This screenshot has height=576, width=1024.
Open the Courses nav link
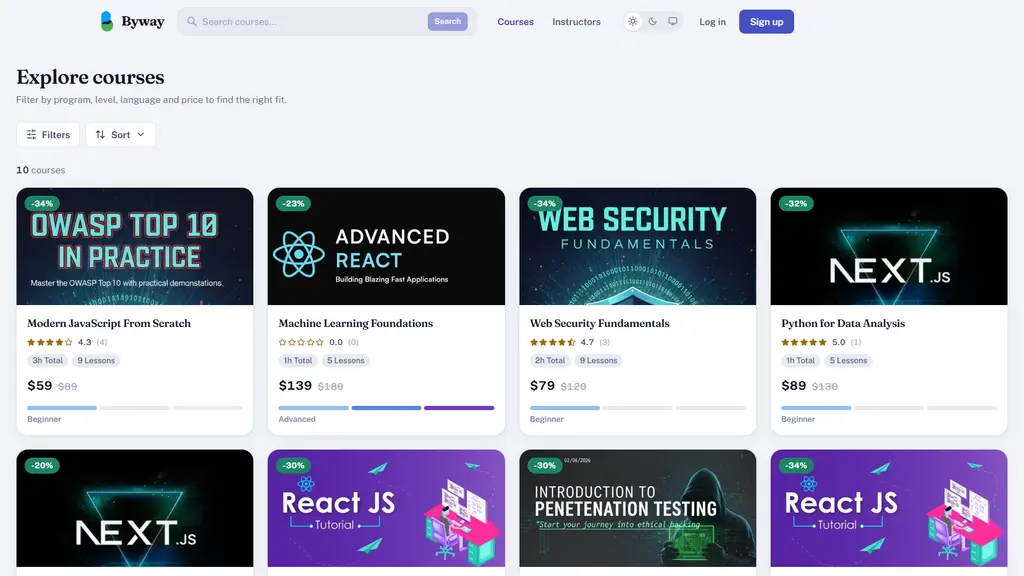coord(515,22)
